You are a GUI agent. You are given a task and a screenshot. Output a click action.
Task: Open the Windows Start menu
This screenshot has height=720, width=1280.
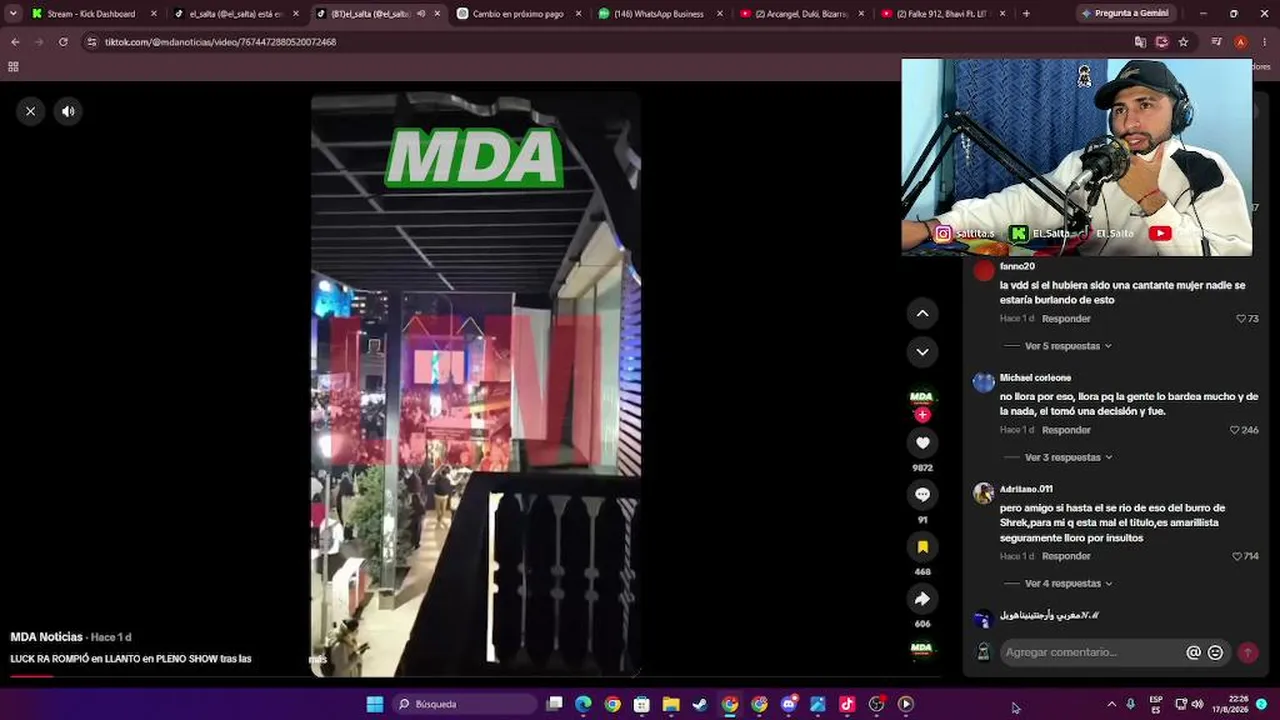tap(375, 704)
